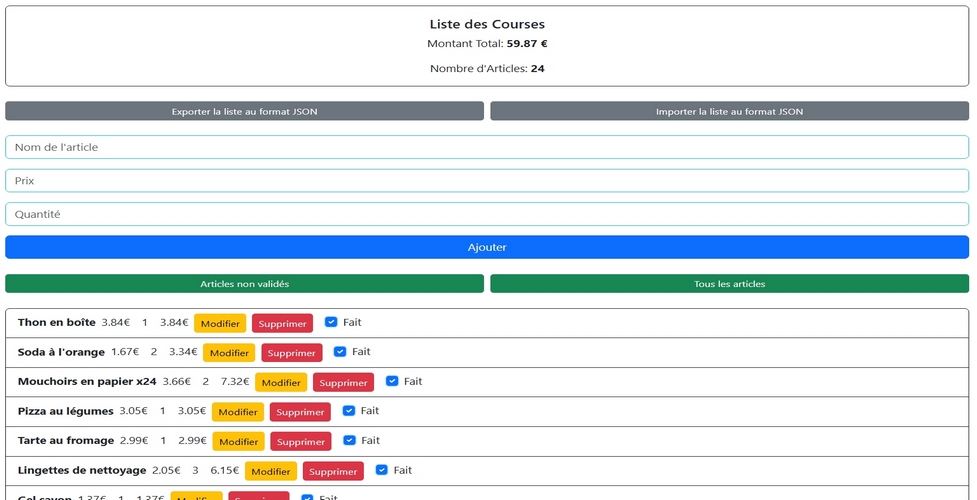The height and width of the screenshot is (500, 977).
Task: Click the 3.66€ unit price of Mouchoirs
Action: (177, 382)
